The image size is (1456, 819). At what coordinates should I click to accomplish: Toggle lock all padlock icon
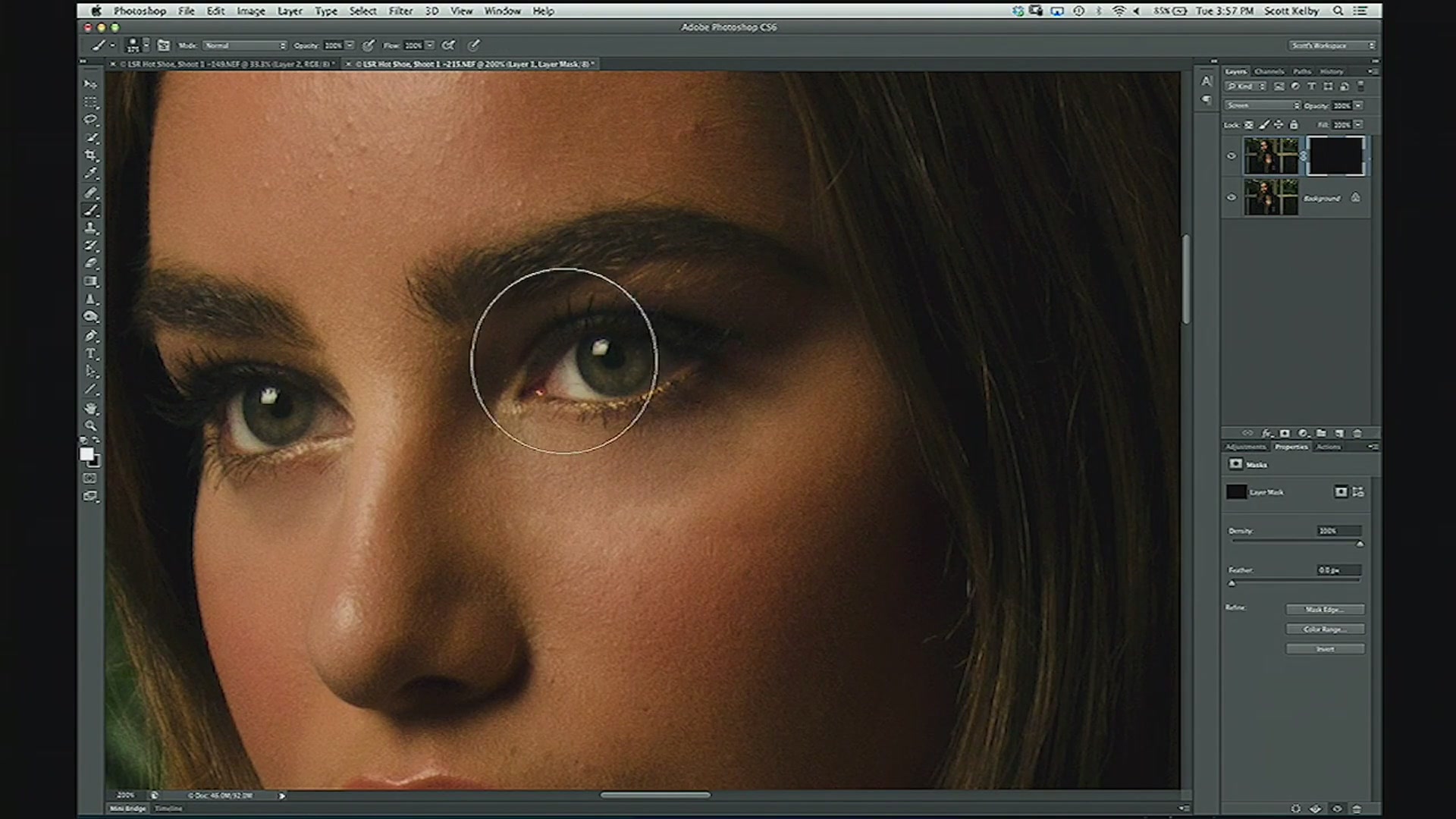1294,124
